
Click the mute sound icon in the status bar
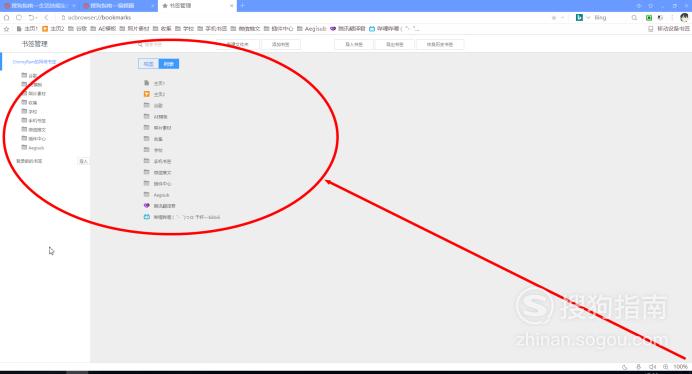[652, 367]
